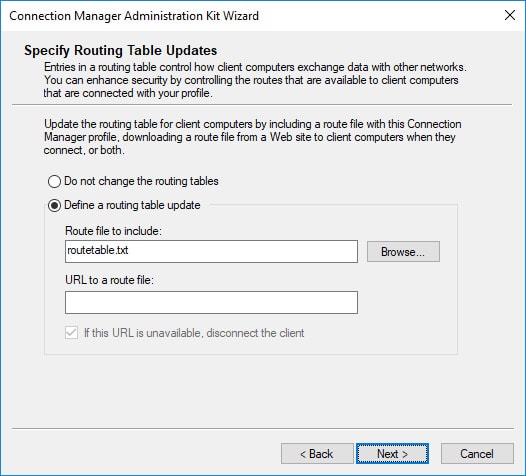Click the 'URL to a route file:' label
Screen dimensions: 526x476
click(109, 280)
